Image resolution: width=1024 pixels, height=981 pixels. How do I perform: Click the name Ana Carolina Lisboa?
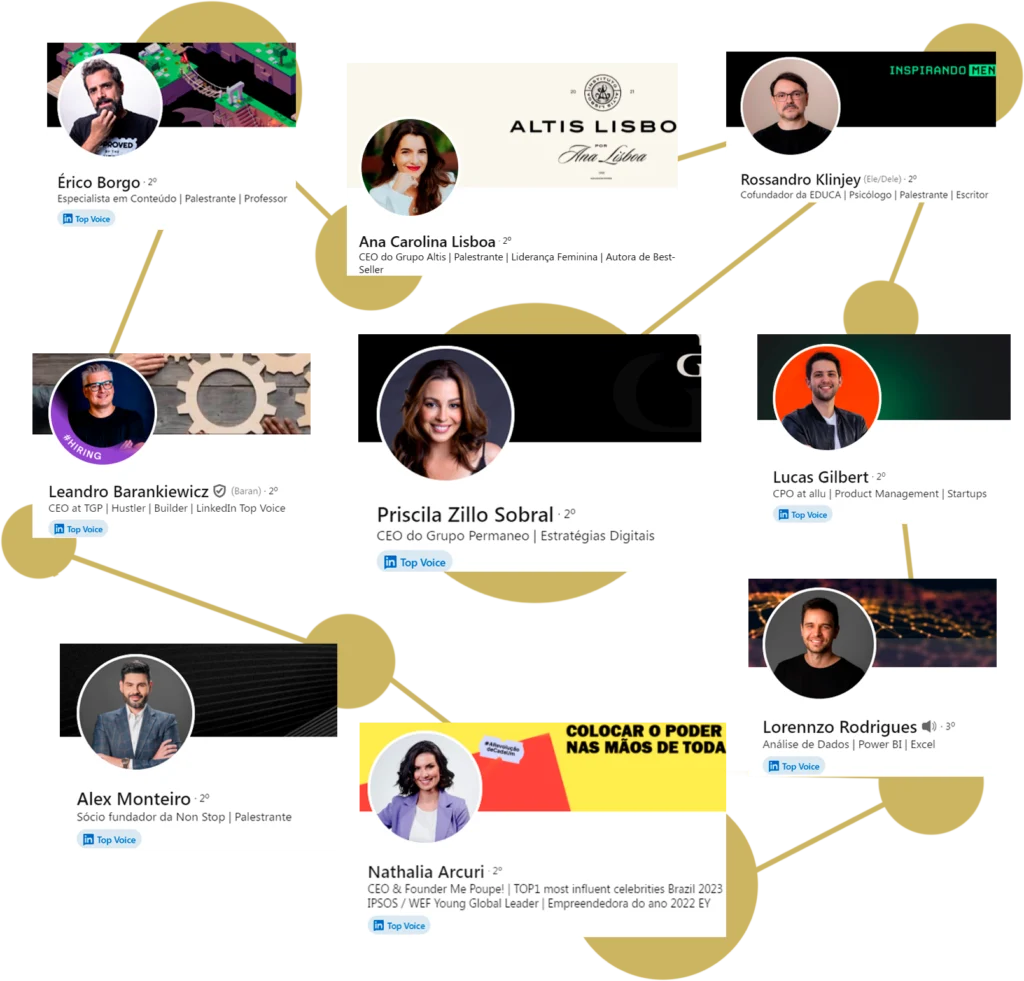point(427,242)
